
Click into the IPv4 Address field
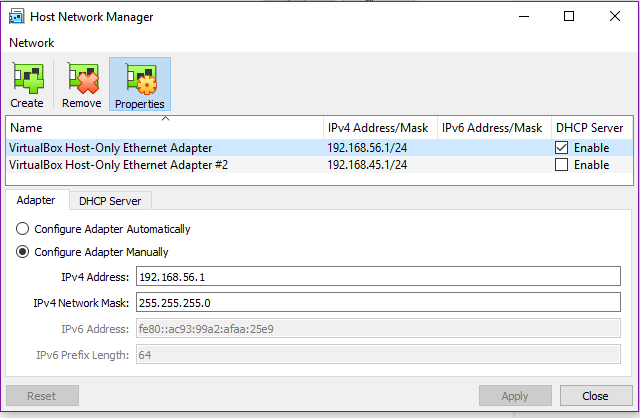[x=378, y=277]
